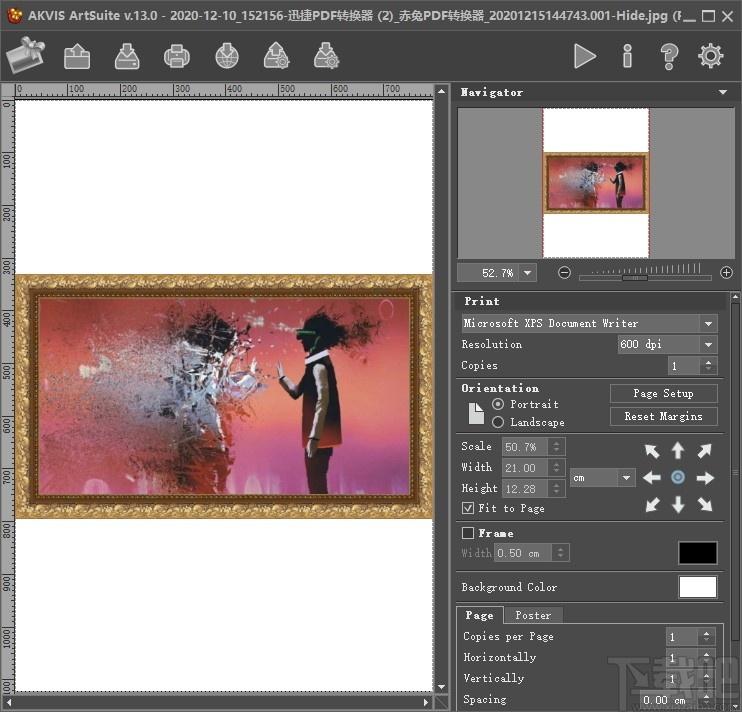Click the framed image on canvas
742x712 pixels.
click(x=224, y=396)
